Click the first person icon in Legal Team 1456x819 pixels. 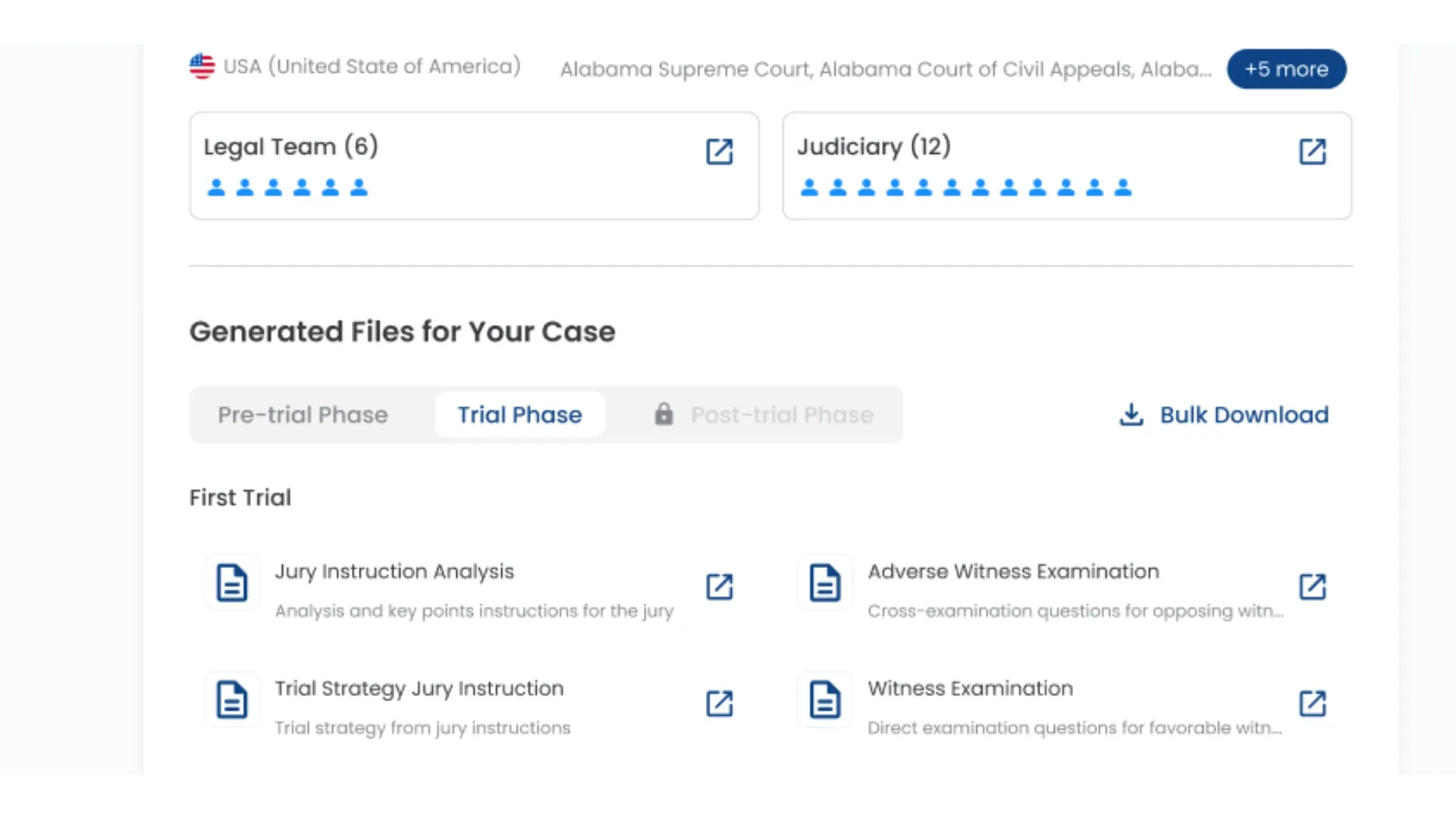216,187
